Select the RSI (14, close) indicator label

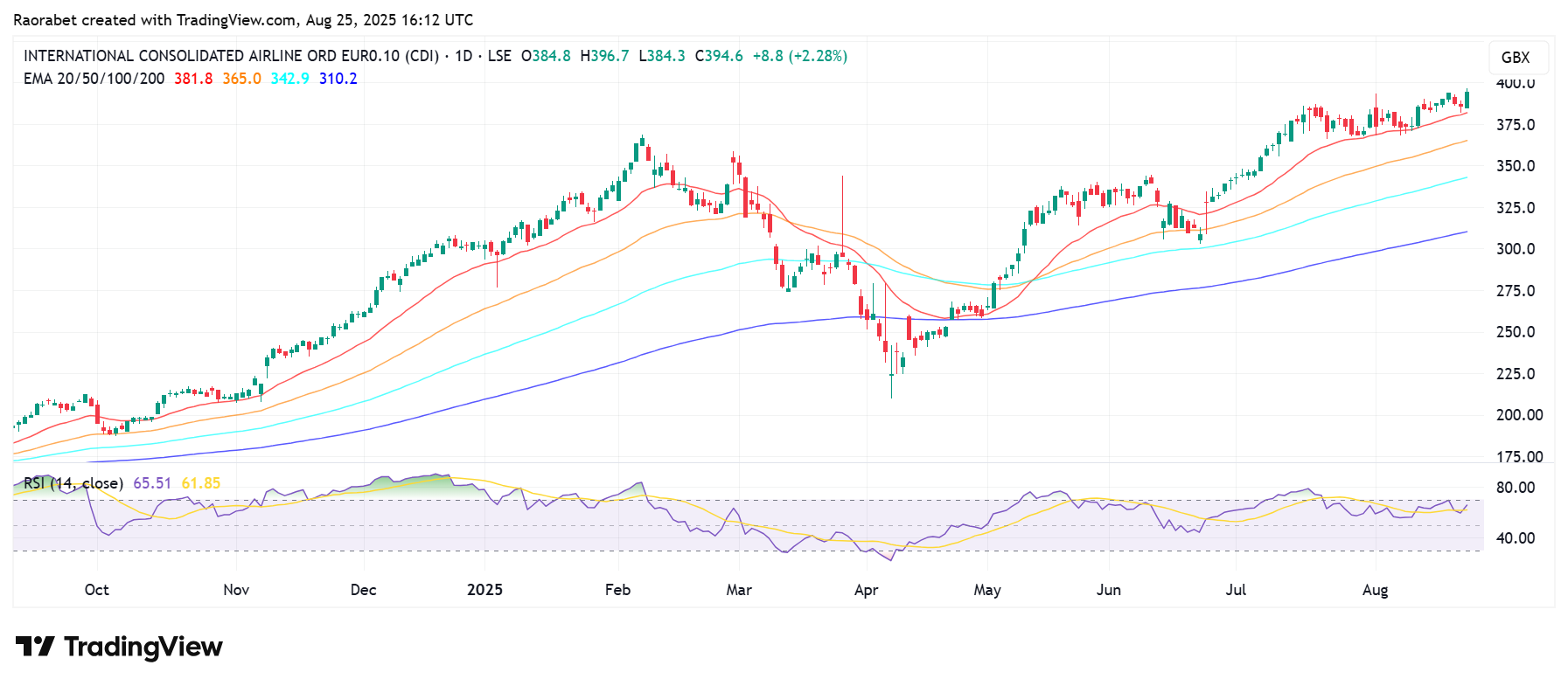point(73,483)
